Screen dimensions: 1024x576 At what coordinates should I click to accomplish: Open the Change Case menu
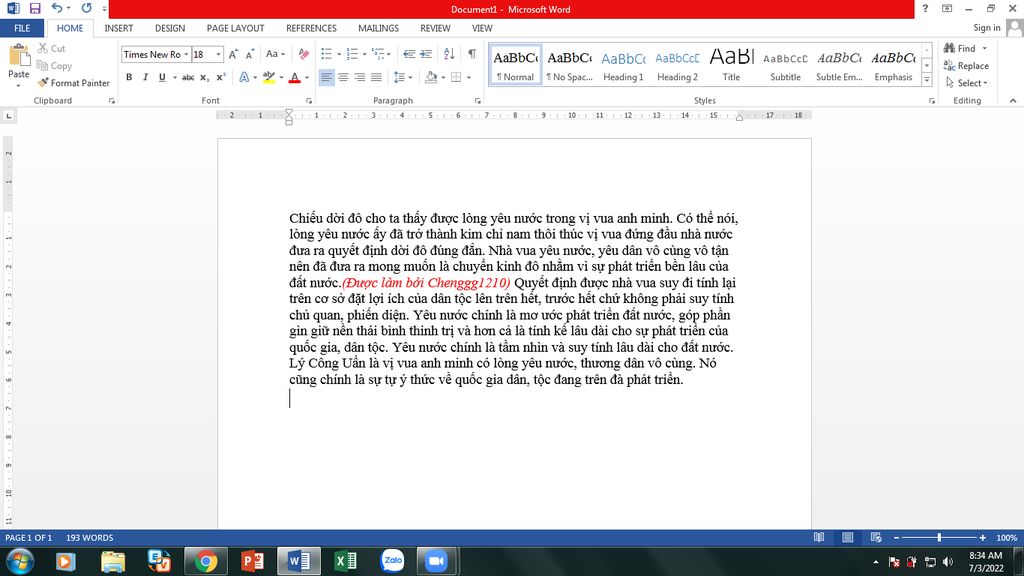pos(275,54)
